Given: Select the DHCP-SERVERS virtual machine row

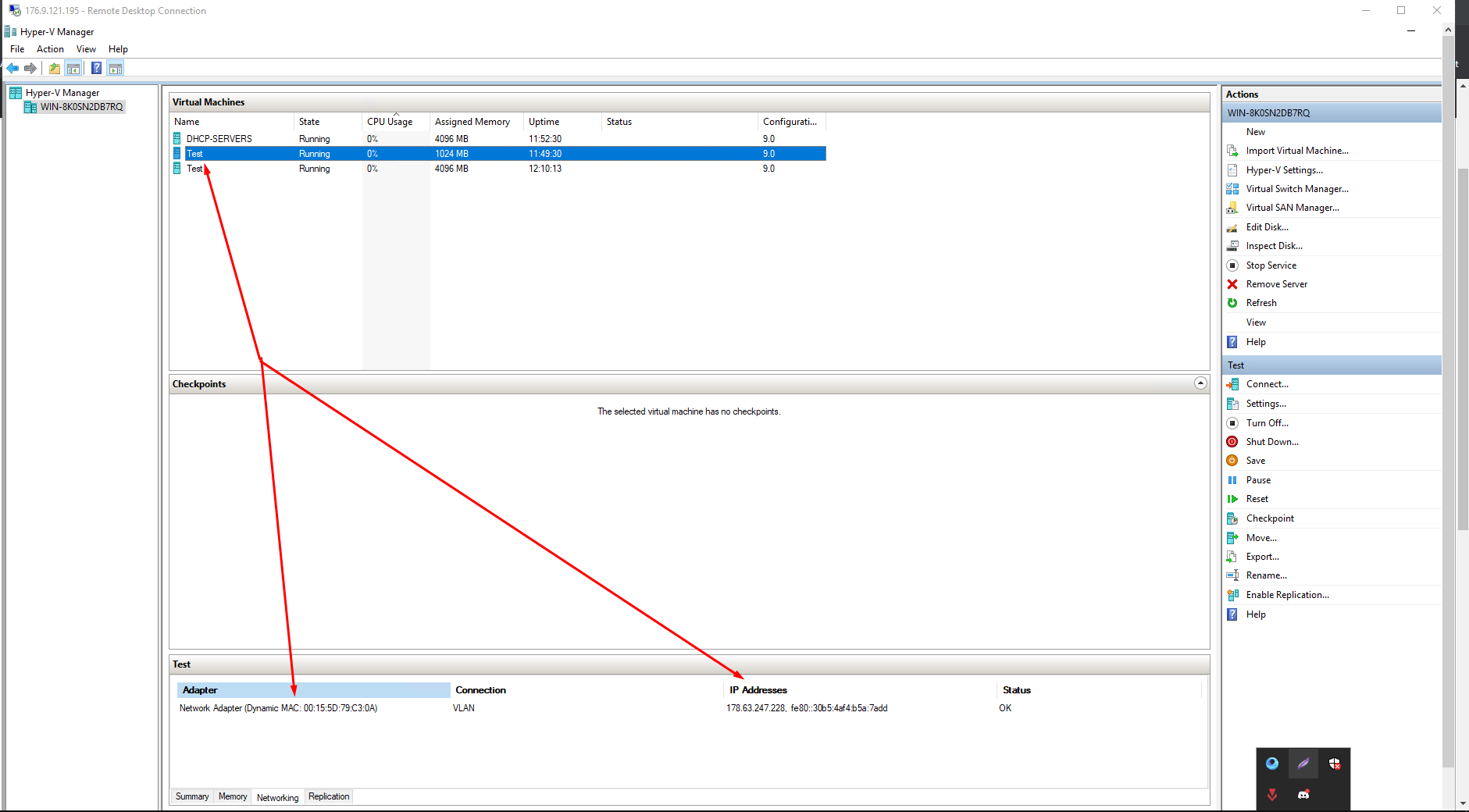Looking at the screenshot, I should (219, 138).
